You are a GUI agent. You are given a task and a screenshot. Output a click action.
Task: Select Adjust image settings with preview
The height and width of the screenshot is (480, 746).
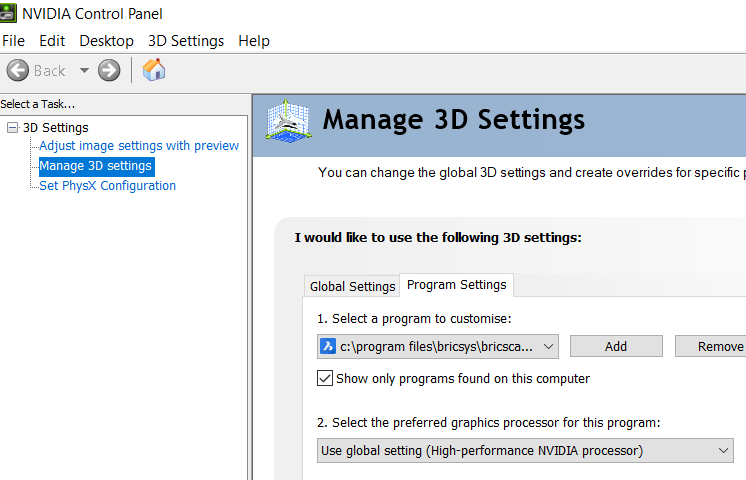tap(139, 146)
